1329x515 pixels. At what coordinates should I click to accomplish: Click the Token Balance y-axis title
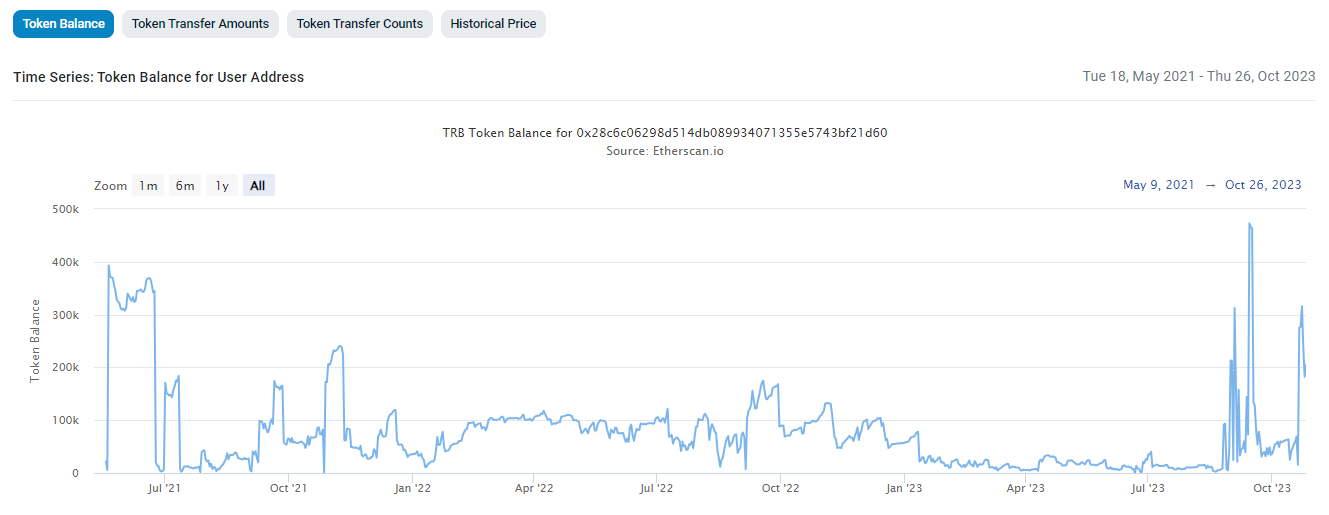[x=35, y=341]
